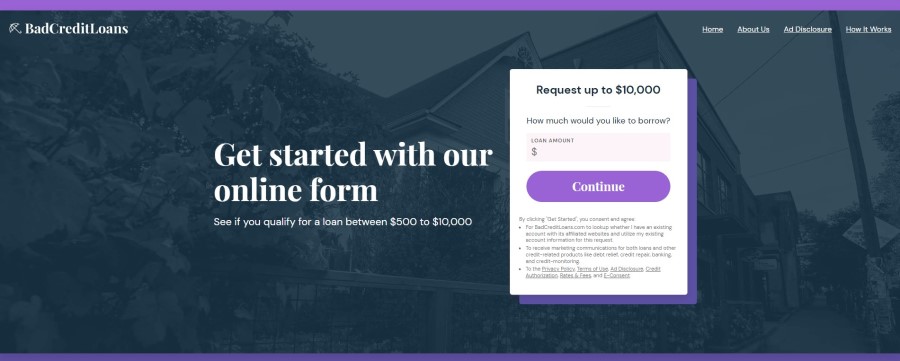
Task: Click the LOAN AMOUNT field label
Action: click(x=552, y=141)
